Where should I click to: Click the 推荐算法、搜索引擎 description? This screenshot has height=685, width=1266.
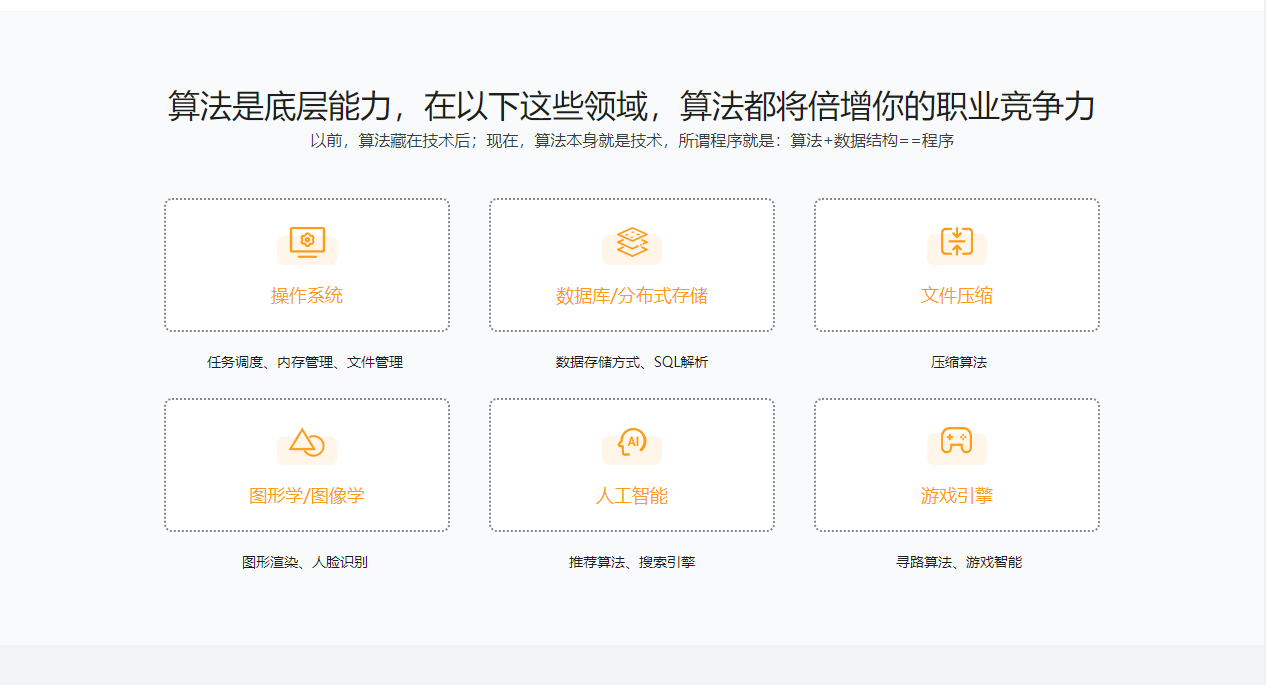632,562
